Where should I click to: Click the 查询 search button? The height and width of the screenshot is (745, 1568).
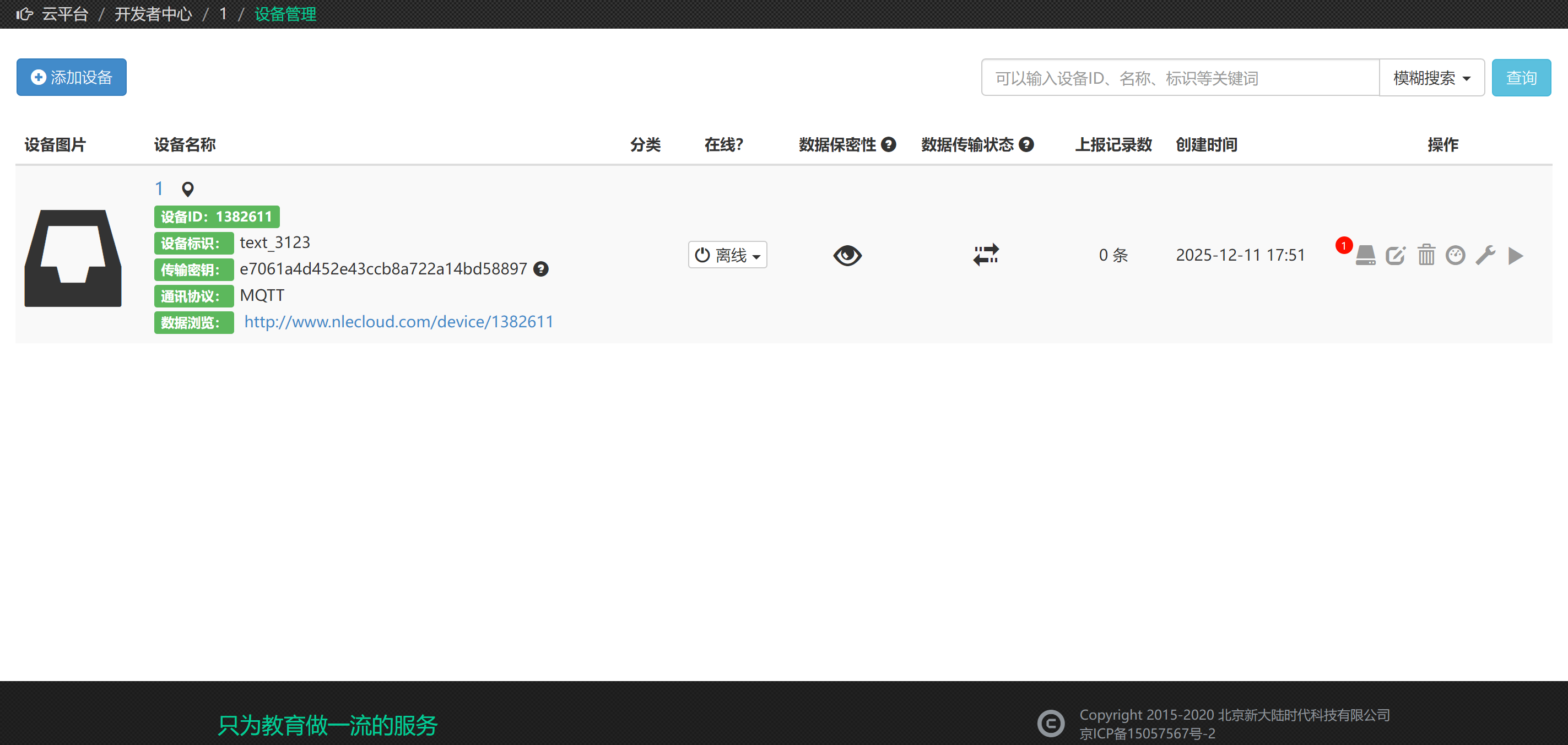tap(1521, 78)
